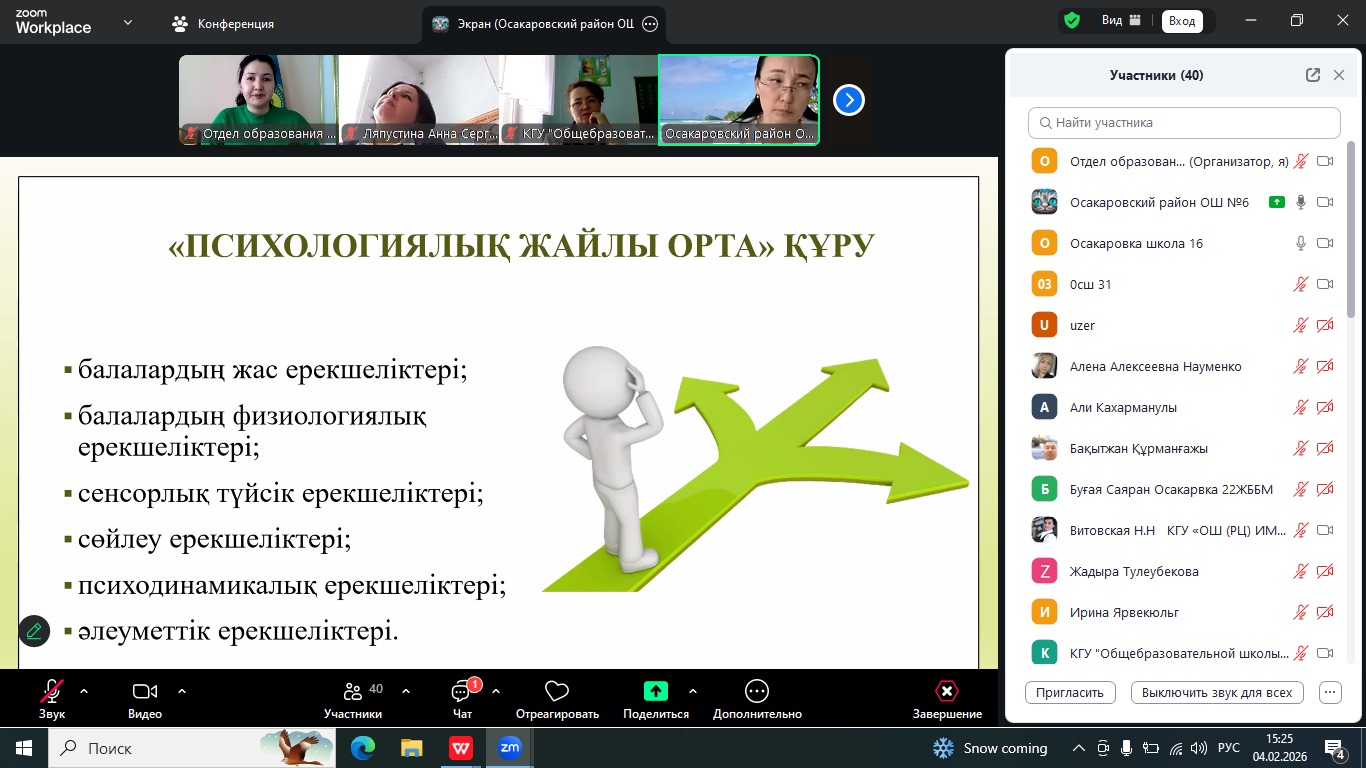Toggle microphone for Осакаровка школа 16

1301,243
